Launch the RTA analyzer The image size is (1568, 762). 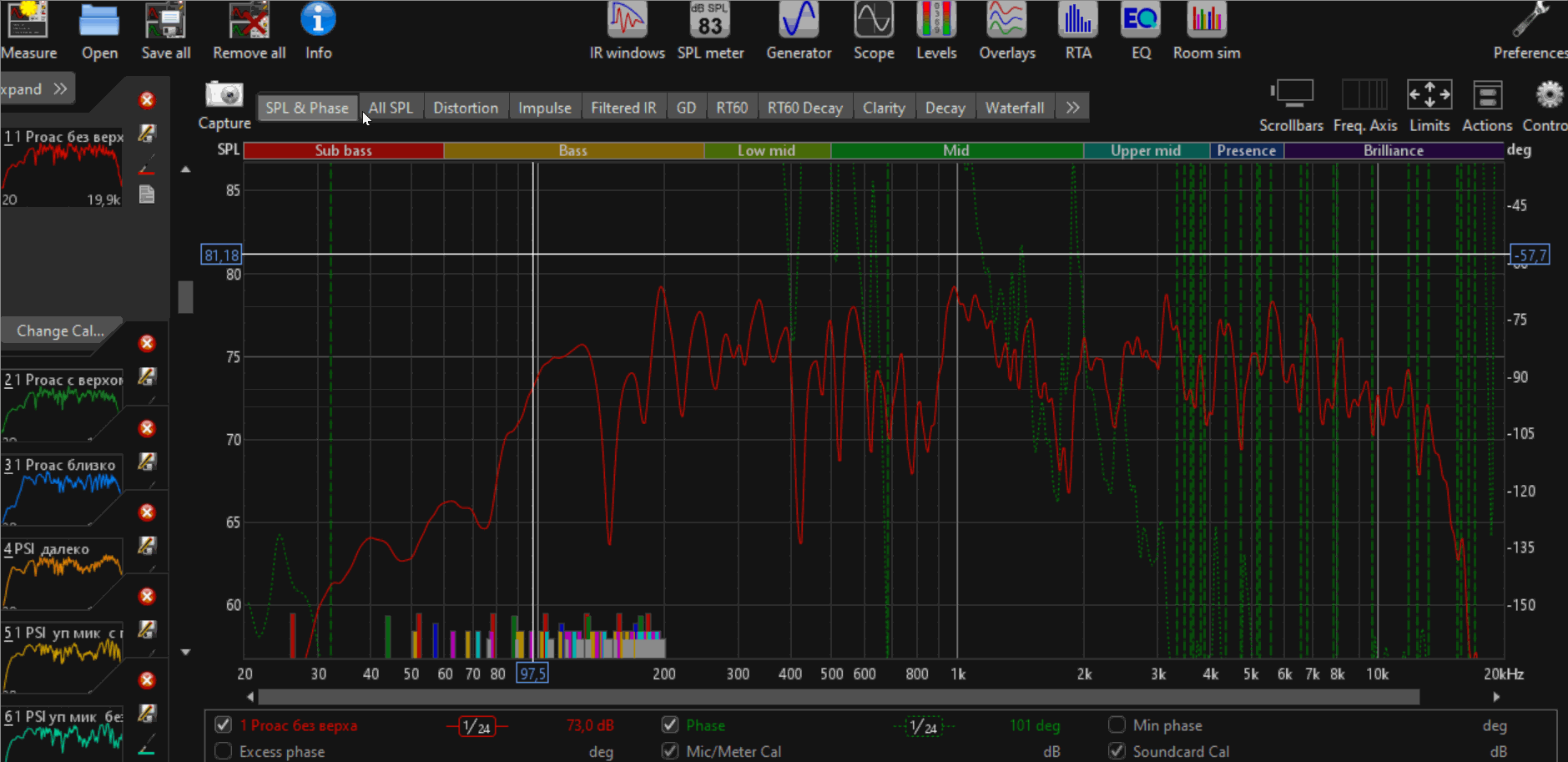tap(1078, 32)
